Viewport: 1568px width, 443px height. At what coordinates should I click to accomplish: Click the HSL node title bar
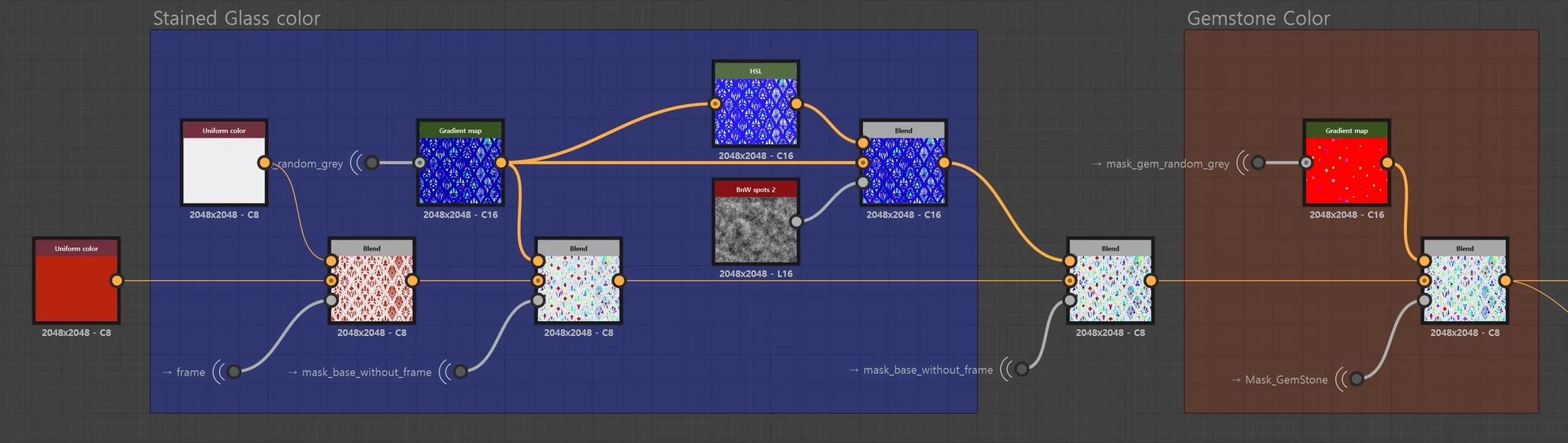[756, 71]
